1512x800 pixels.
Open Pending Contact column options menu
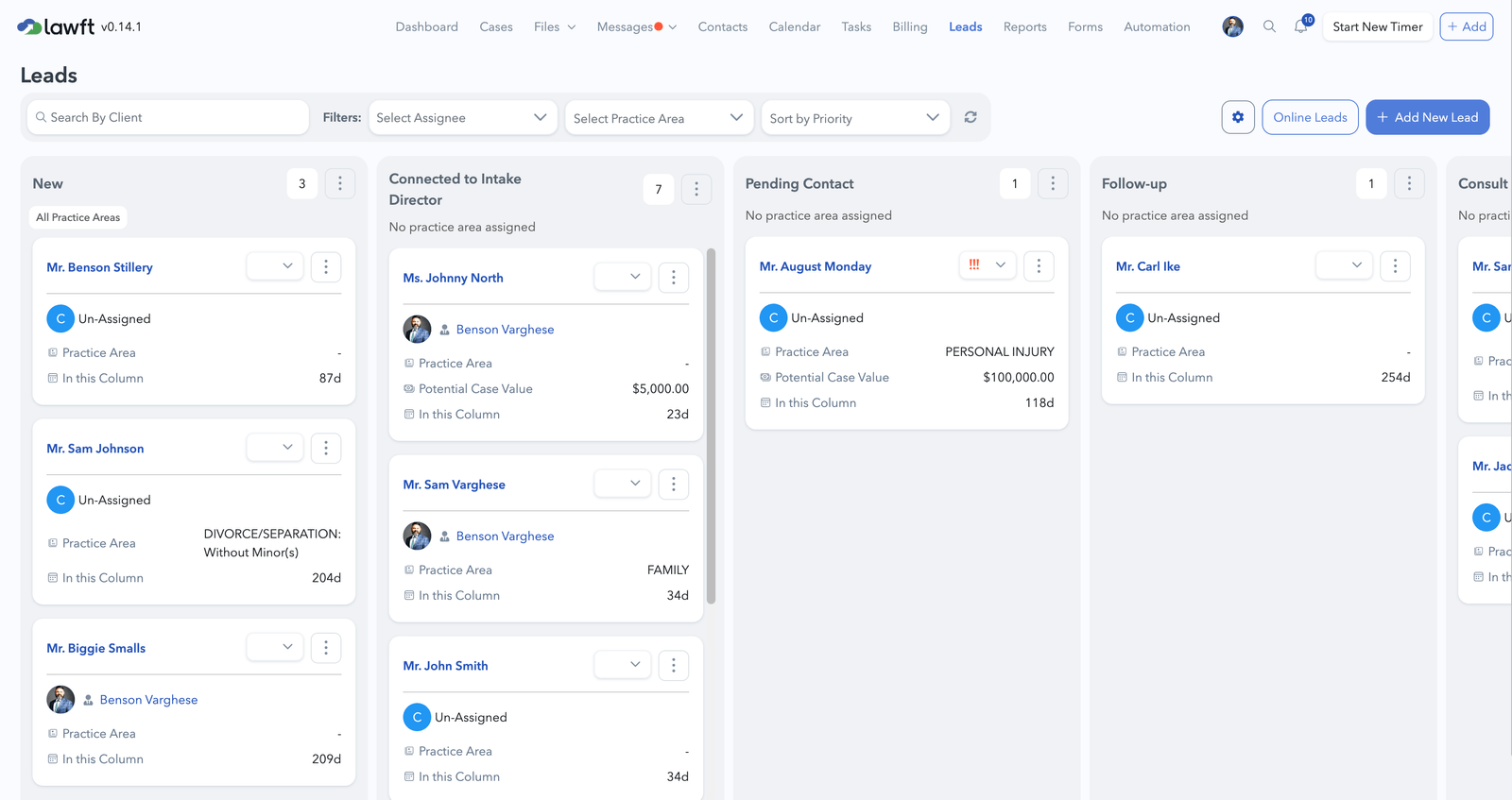(1053, 183)
